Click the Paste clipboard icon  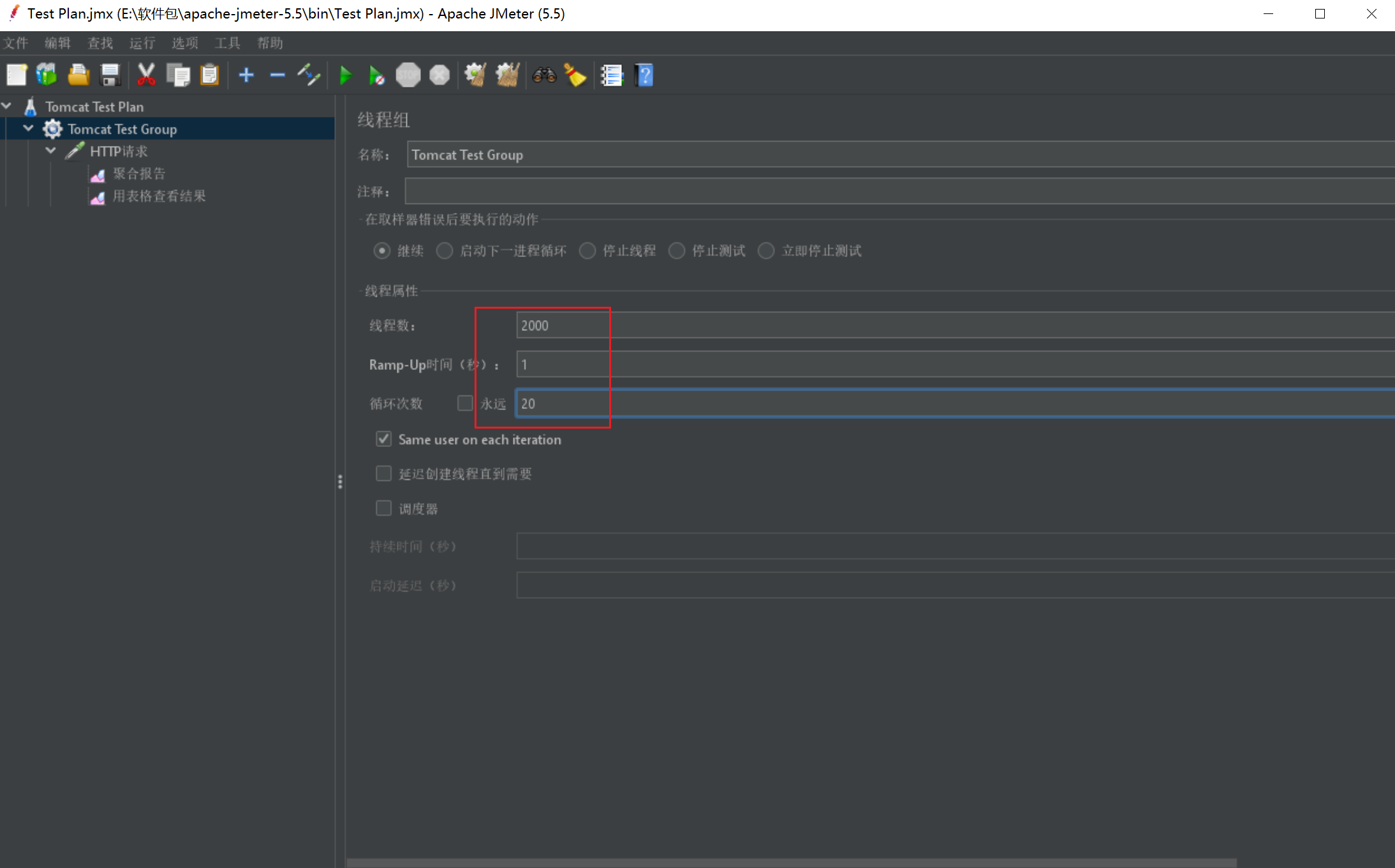(209, 75)
